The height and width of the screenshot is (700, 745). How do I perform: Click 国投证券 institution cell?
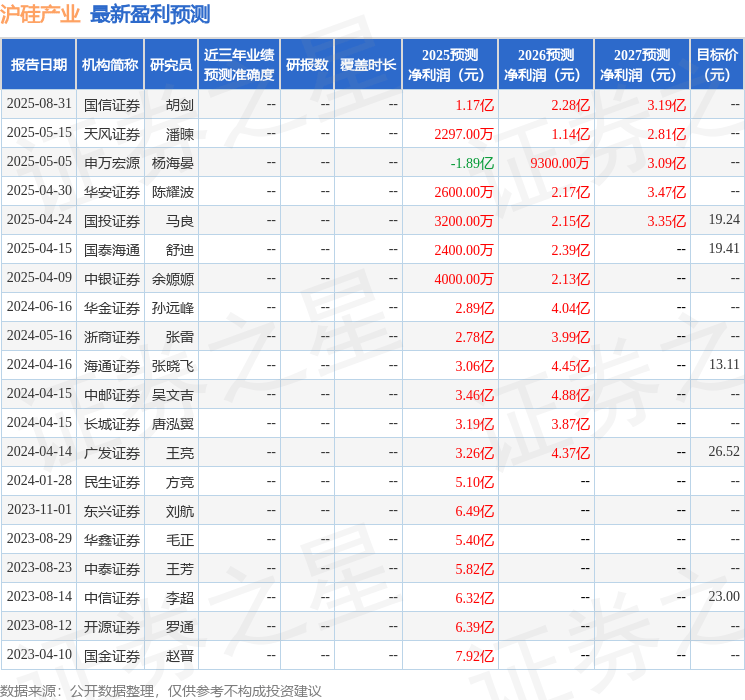tap(112, 221)
